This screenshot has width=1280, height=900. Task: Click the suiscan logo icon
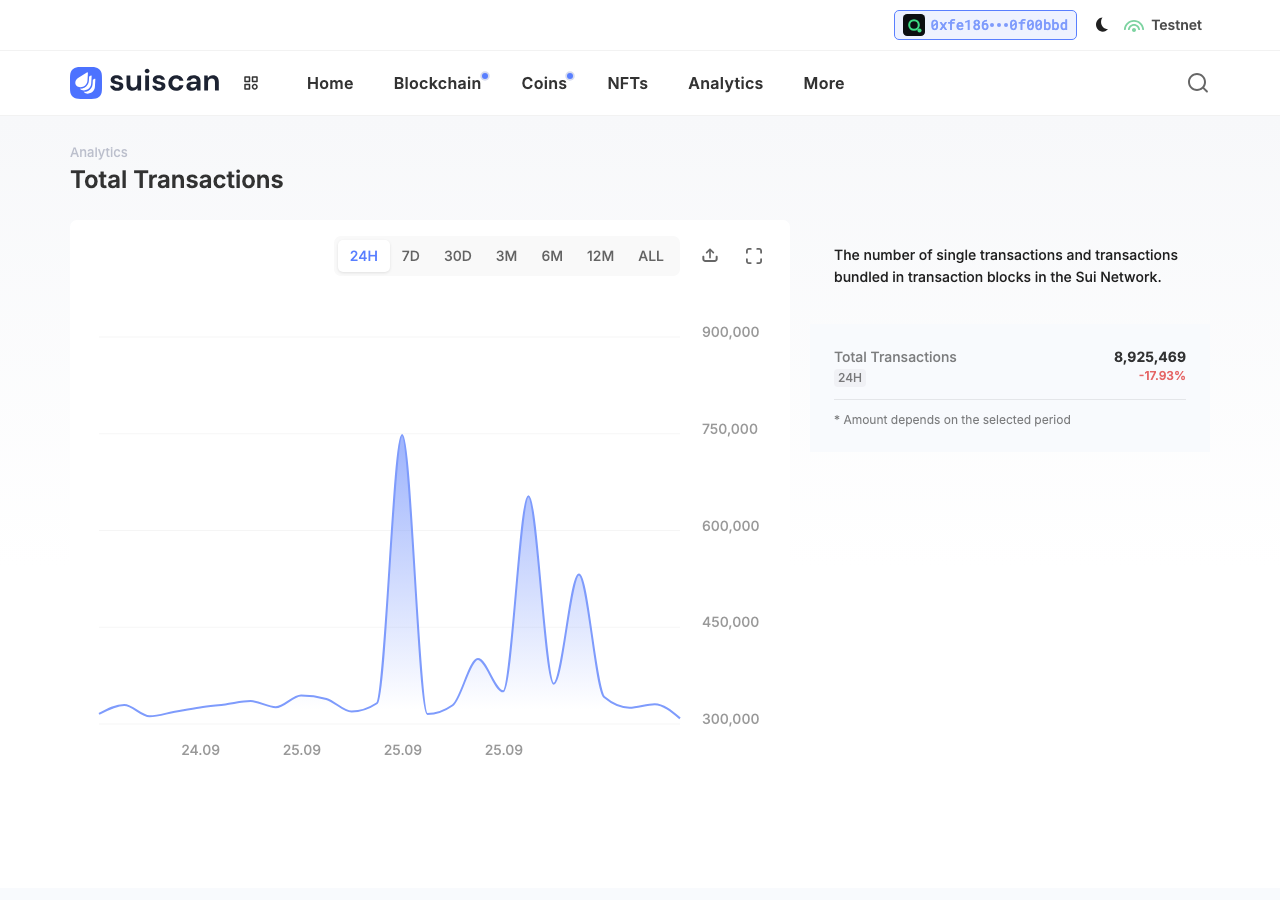(86, 83)
